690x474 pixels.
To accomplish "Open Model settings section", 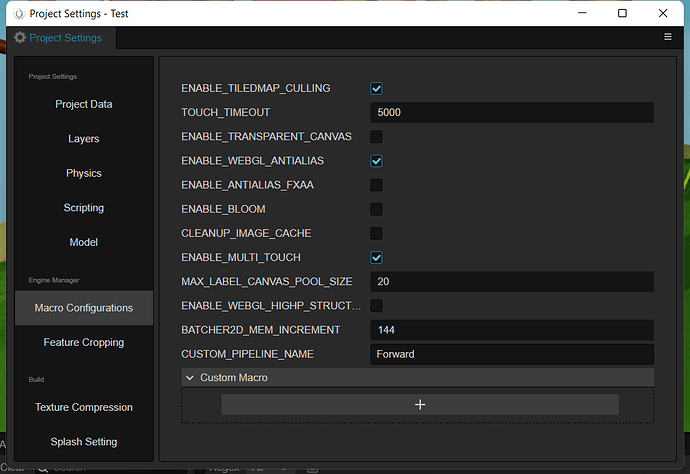I will tap(84, 243).
